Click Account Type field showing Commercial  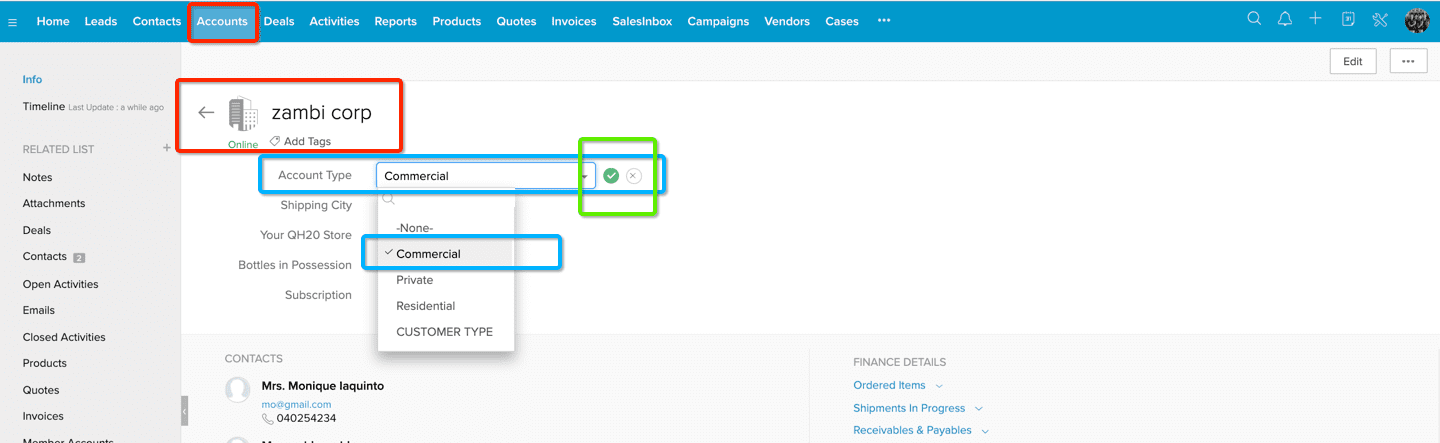coord(486,176)
